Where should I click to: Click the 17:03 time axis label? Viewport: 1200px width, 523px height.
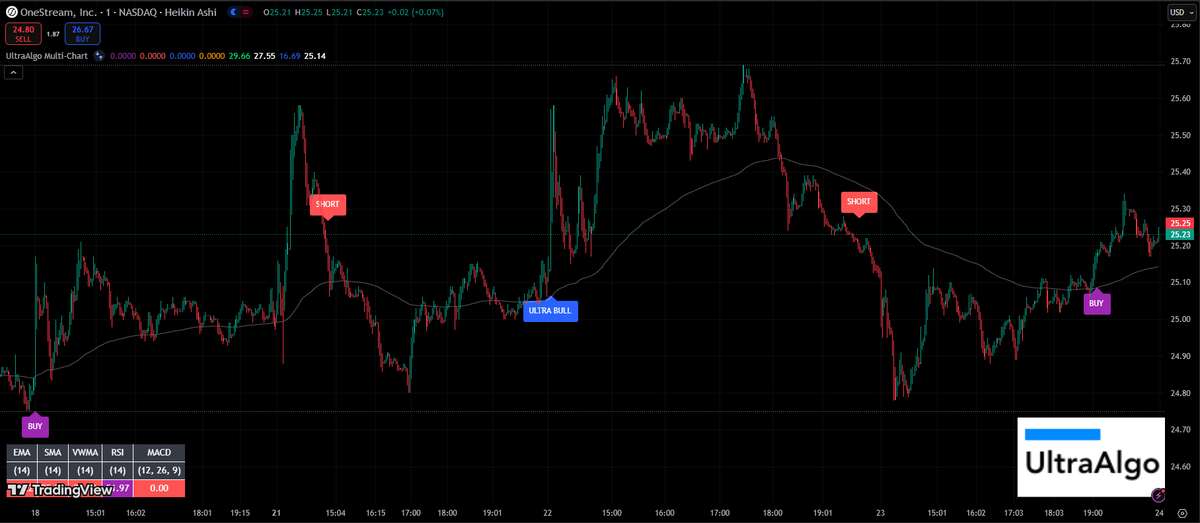pos(1015,512)
